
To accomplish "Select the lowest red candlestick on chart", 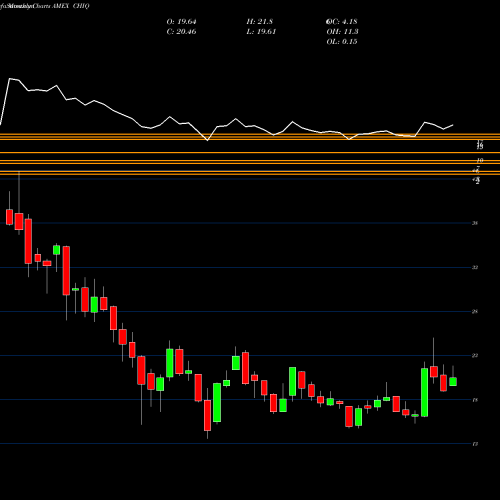I will (207, 415).
